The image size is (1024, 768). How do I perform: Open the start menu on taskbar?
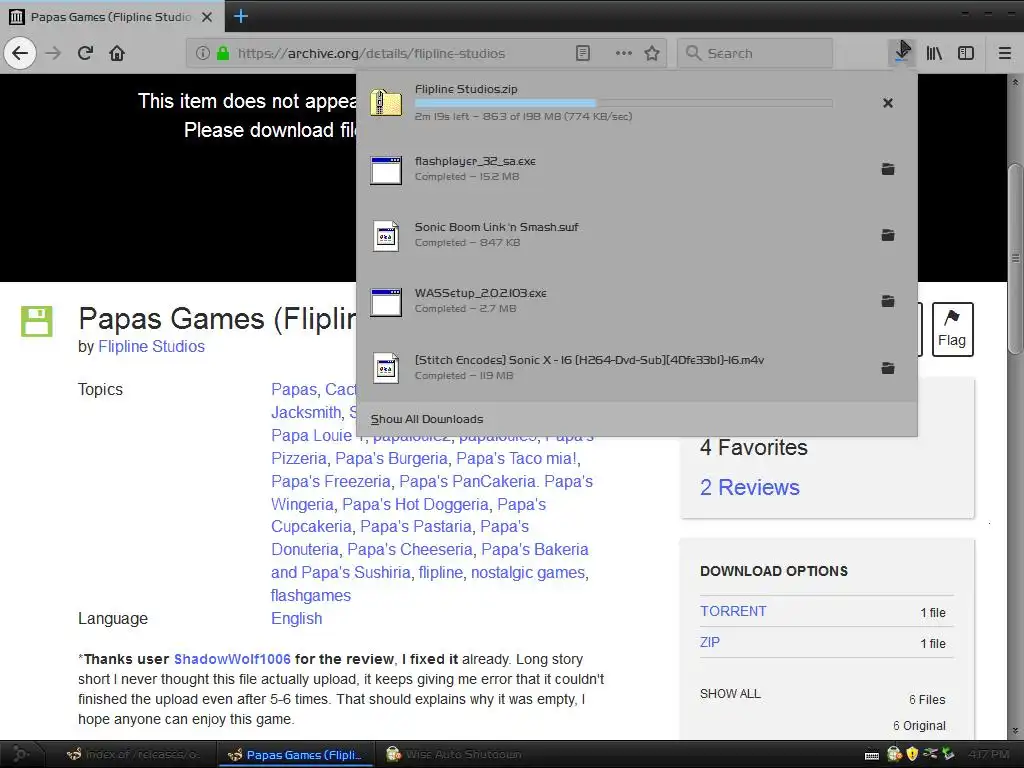click(21, 754)
